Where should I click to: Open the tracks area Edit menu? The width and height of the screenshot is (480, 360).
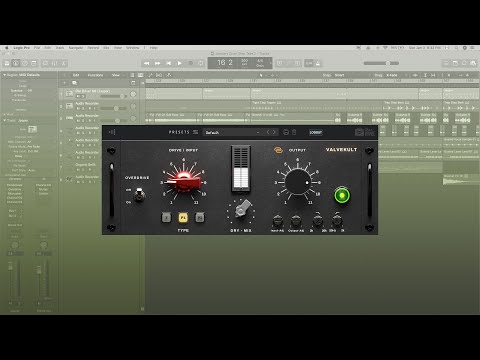[76, 75]
